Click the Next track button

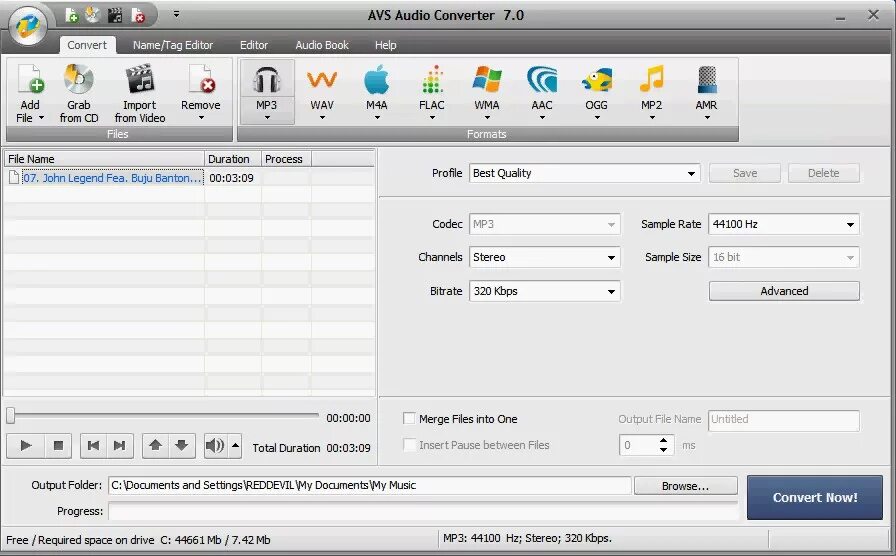pyautogui.click(x=119, y=445)
